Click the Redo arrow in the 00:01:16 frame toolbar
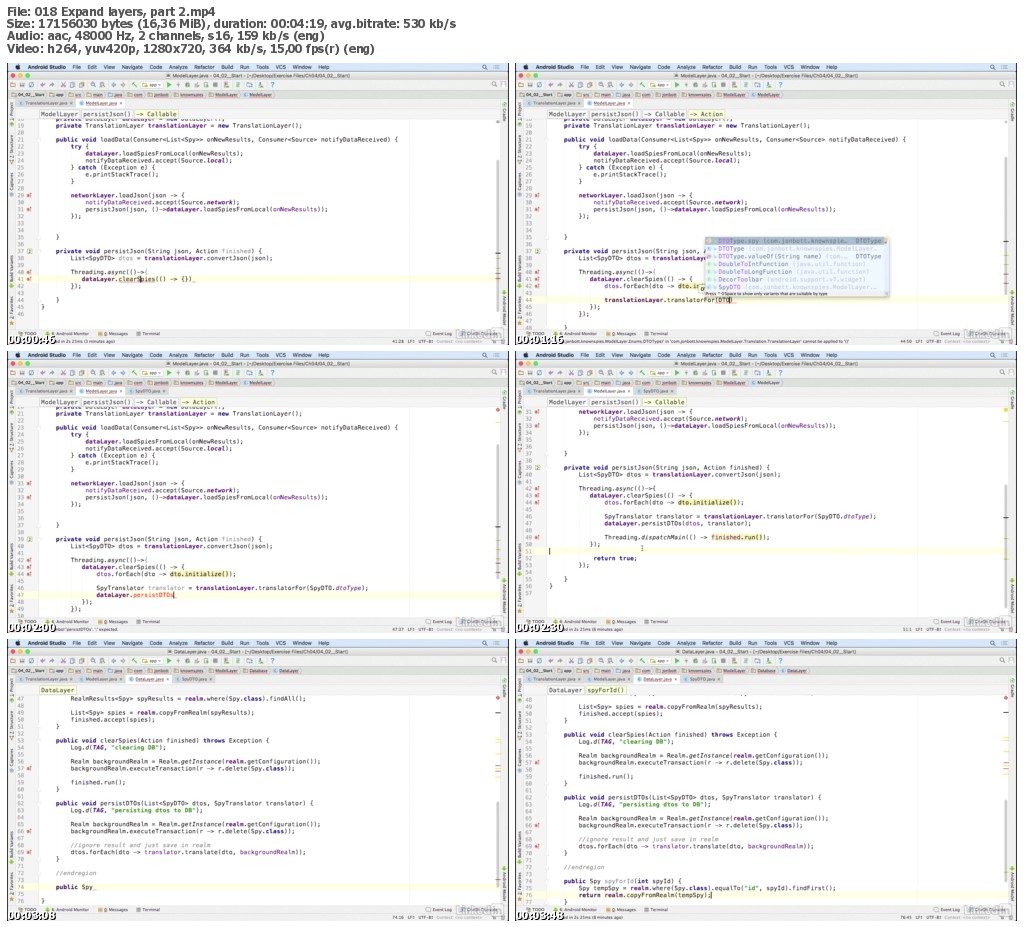 click(560, 85)
